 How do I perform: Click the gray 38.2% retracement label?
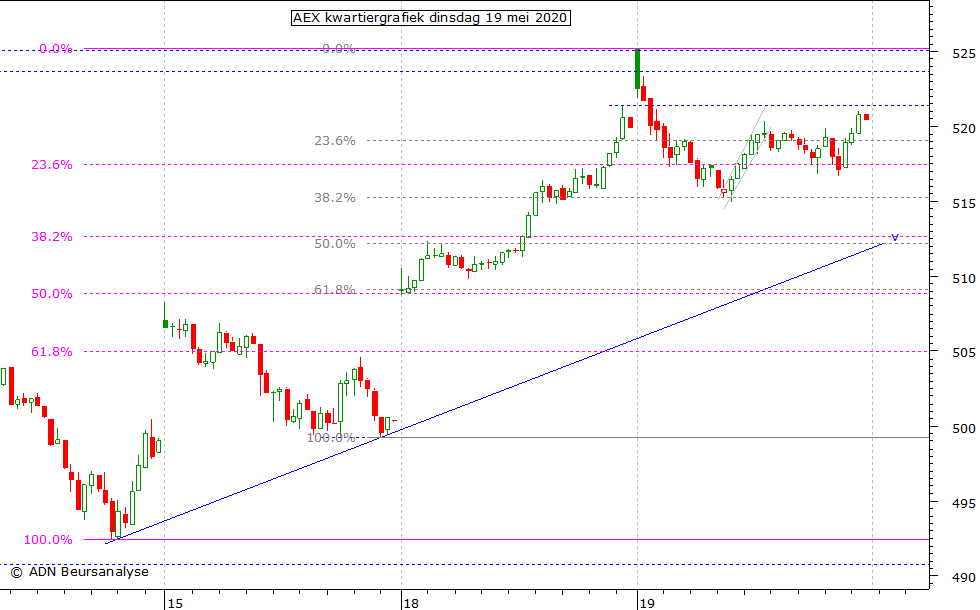[335, 198]
